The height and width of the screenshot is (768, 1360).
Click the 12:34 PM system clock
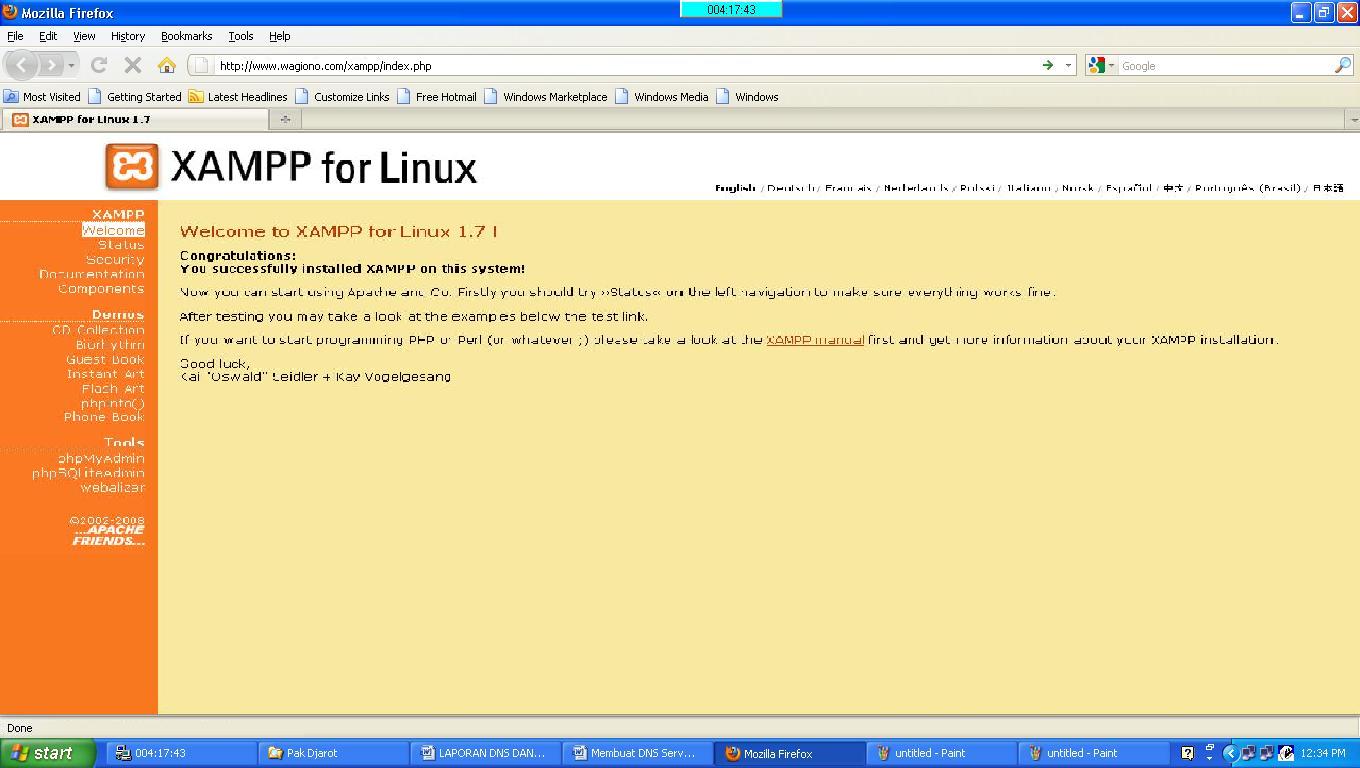(x=1323, y=753)
